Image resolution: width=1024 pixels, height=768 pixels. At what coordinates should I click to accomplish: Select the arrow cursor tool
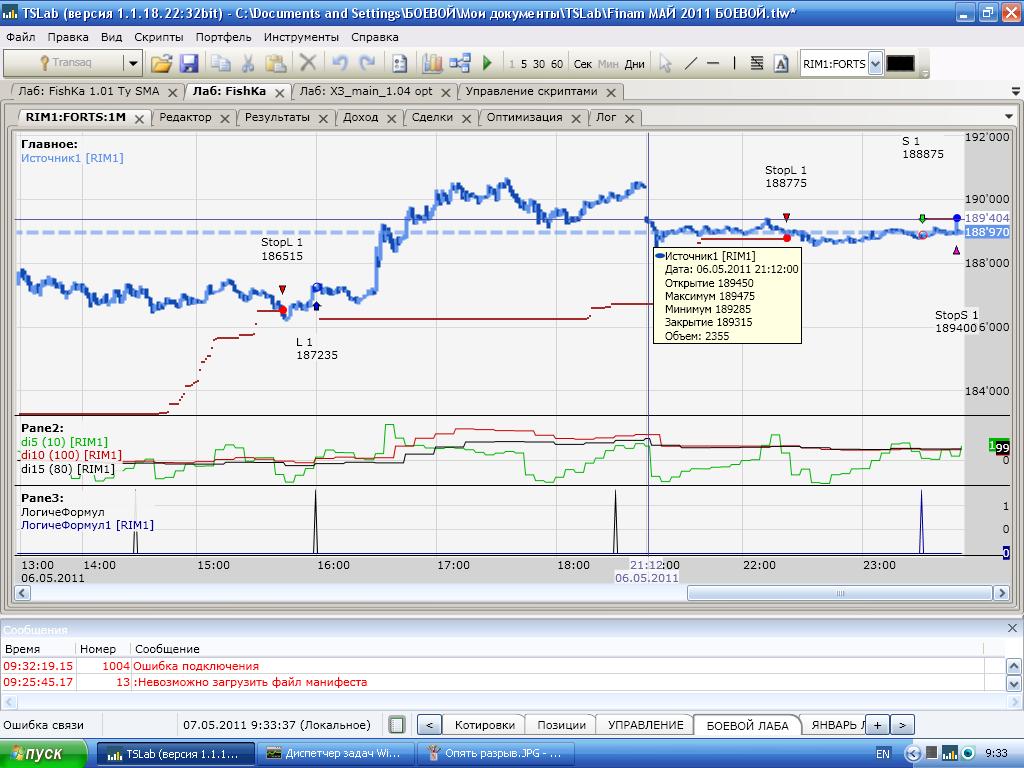pyautogui.click(x=665, y=63)
